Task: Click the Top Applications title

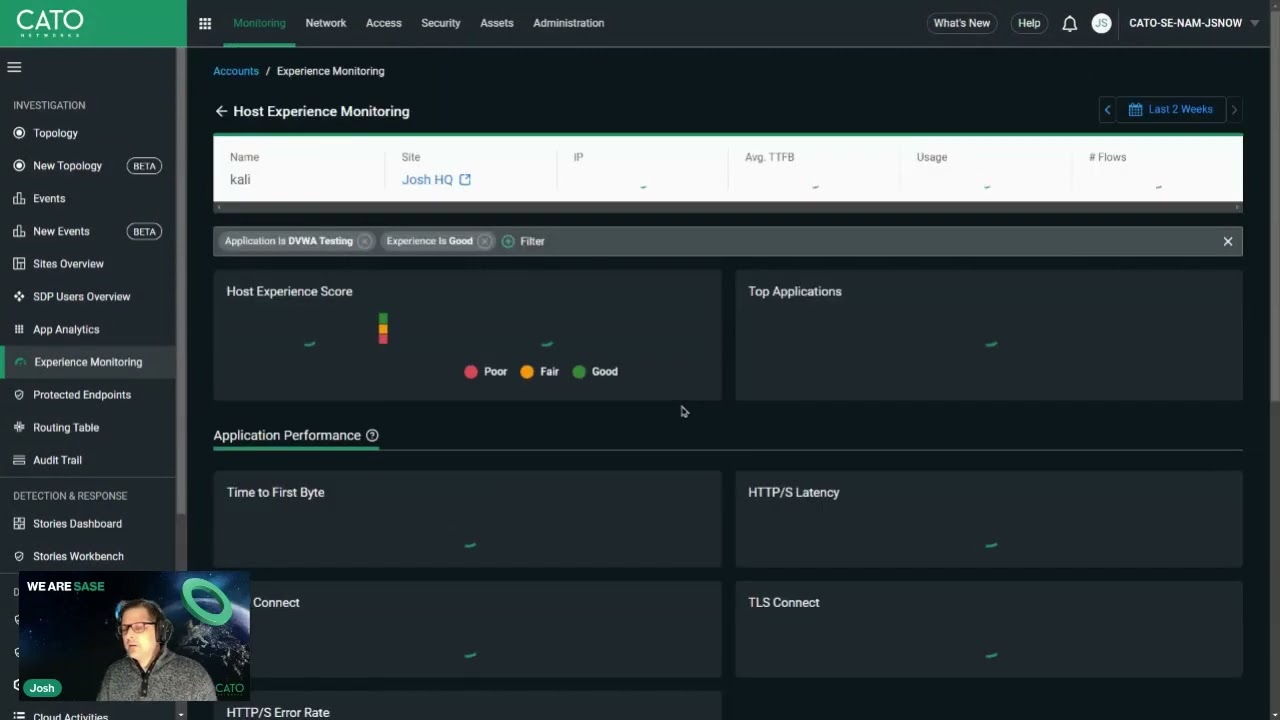Action: point(795,291)
